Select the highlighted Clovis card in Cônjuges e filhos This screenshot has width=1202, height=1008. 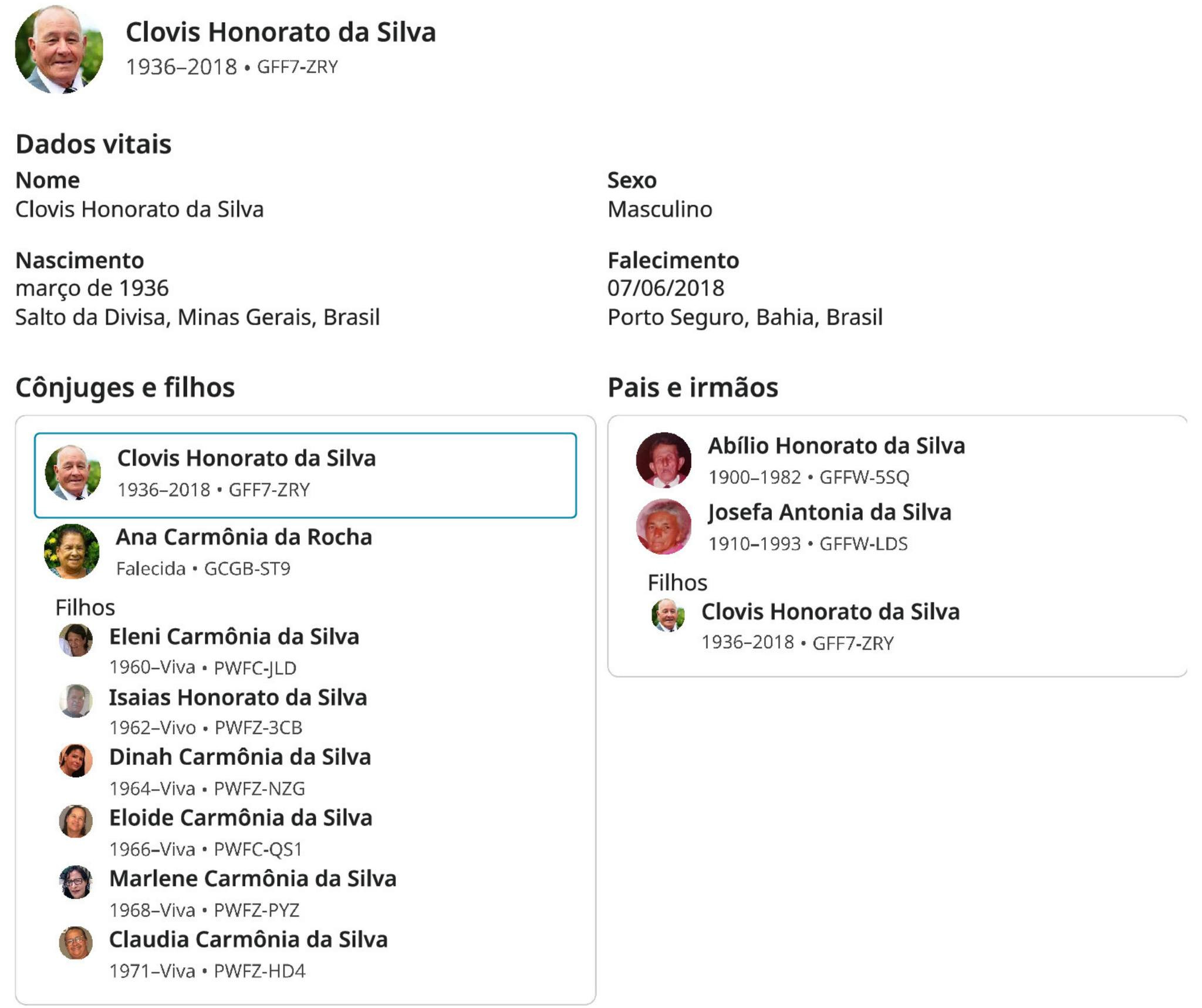coord(305,476)
